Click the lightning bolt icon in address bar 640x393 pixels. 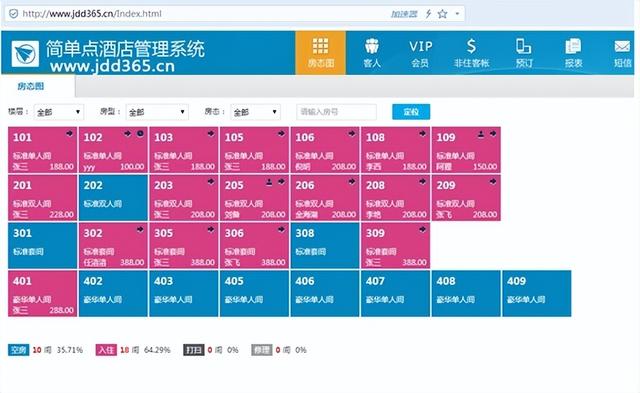[x=428, y=14]
